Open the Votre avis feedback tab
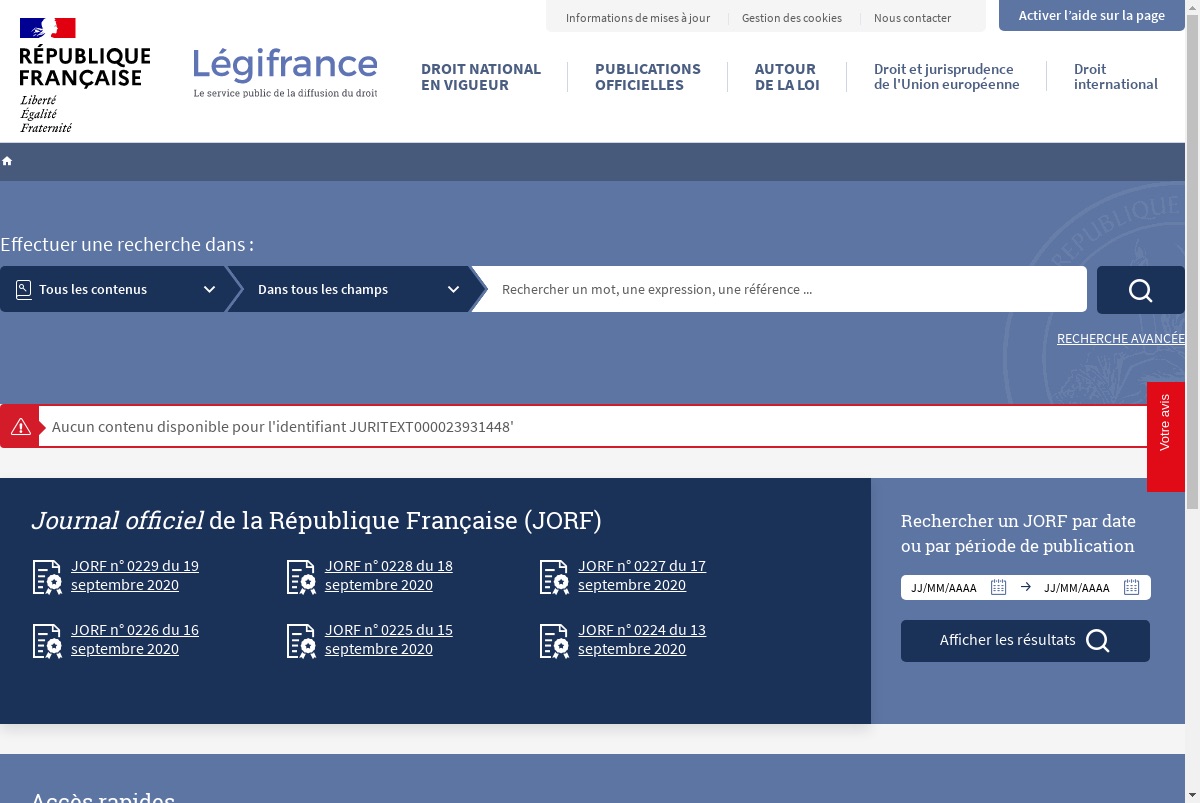Image resolution: width=1200 pixels, height=803 pixels. [1165, 437]
